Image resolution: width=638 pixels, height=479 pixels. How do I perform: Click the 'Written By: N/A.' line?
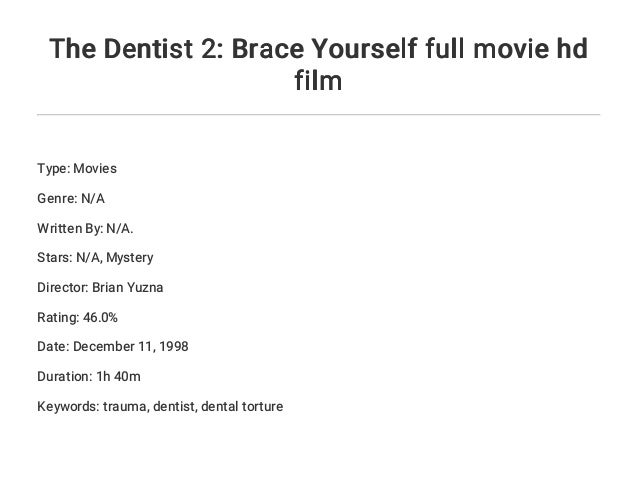(x=85, y=228)
